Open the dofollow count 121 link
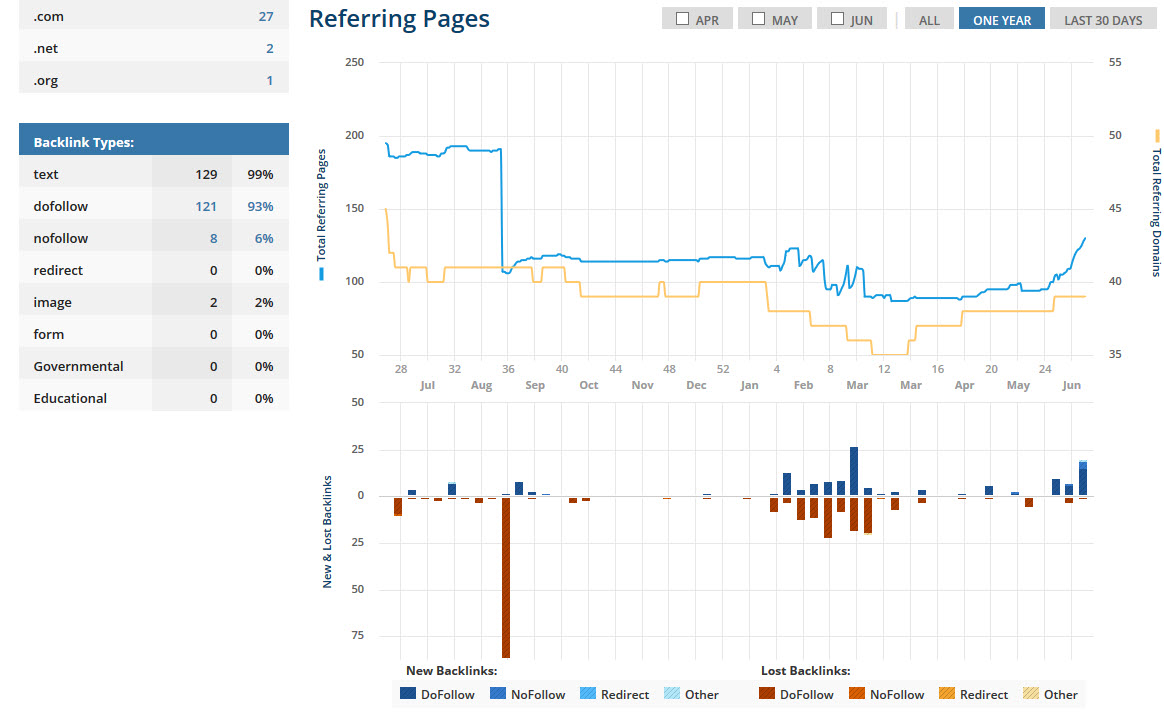The width and height of the screenshot is (1164, 715). tap(206, 206)
